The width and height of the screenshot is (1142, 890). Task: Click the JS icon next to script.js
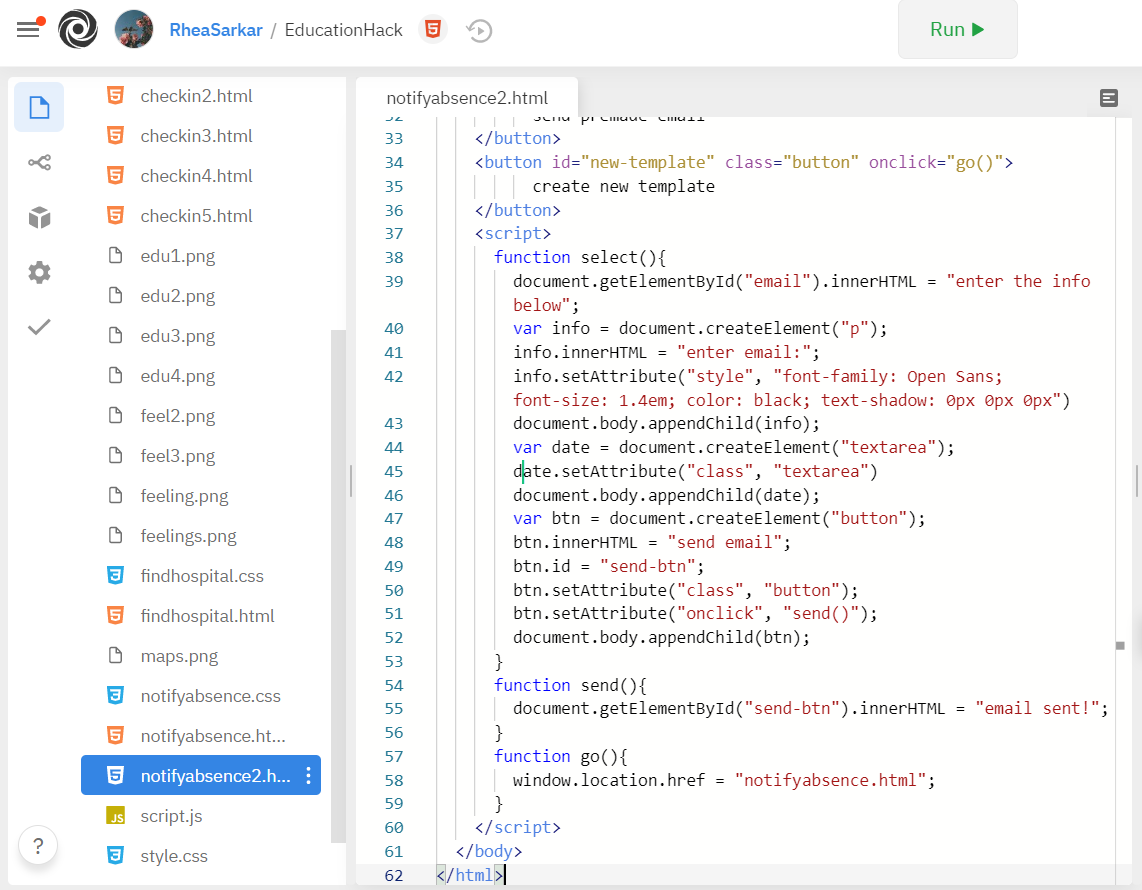click(115, 816)
